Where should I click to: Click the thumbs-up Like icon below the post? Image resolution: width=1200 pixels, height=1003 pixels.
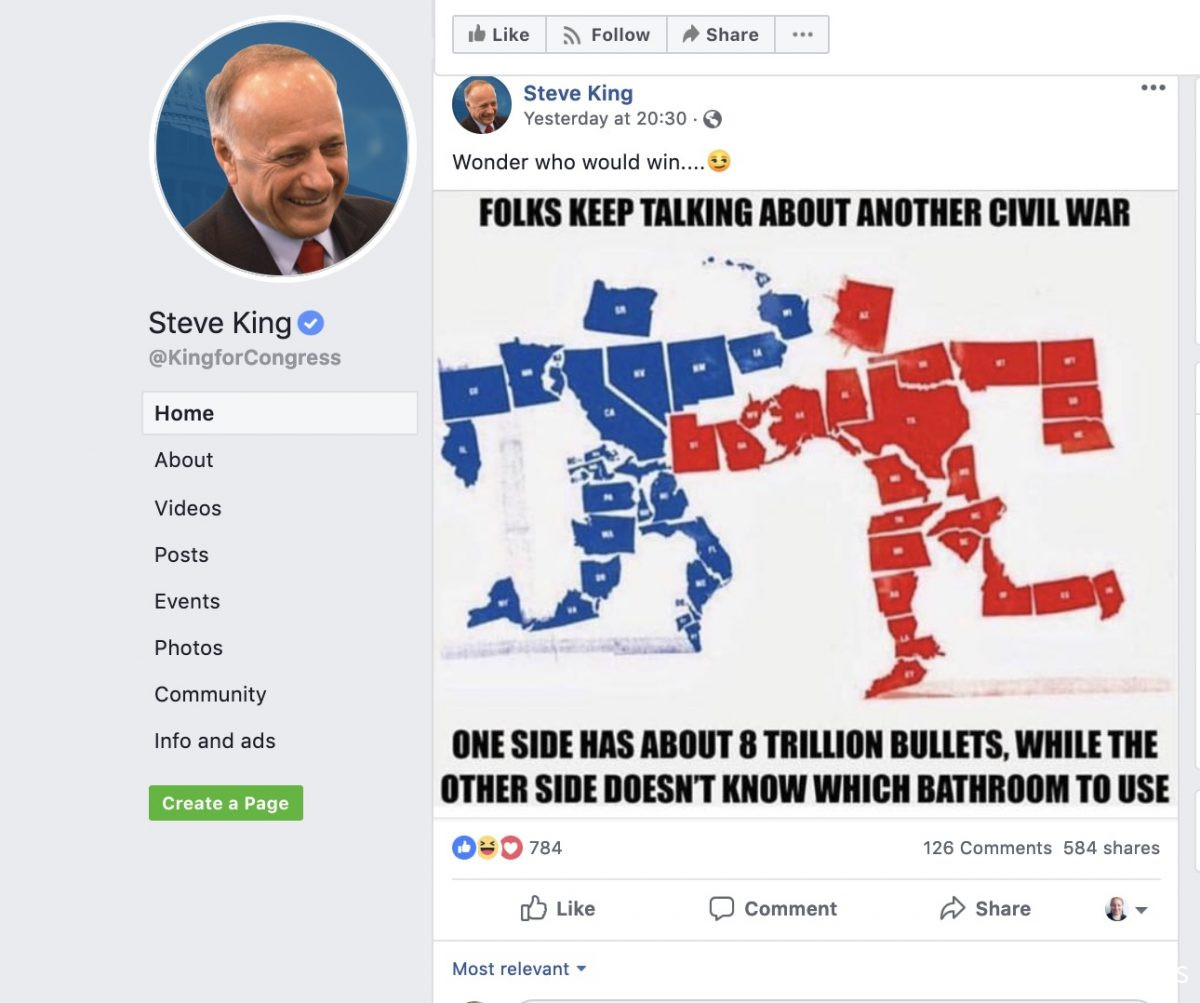pos(534,908)
